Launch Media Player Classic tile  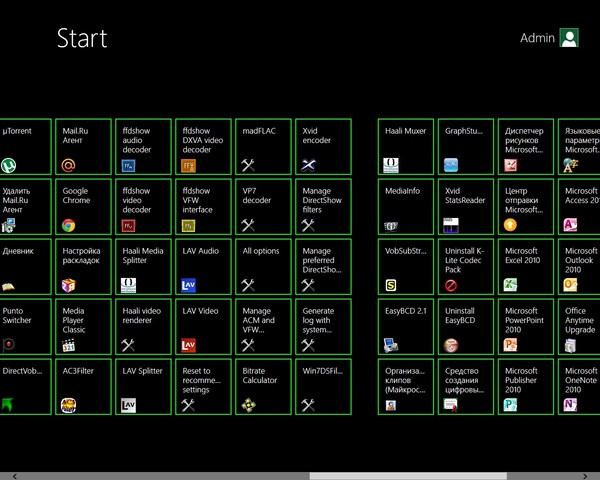83,327
